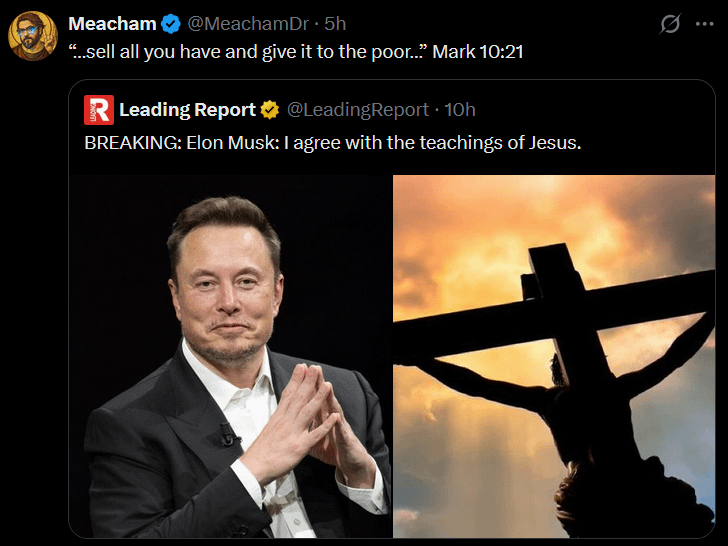
Task: Click the Leading Report red logo avatar
Action: click(98, 110)
